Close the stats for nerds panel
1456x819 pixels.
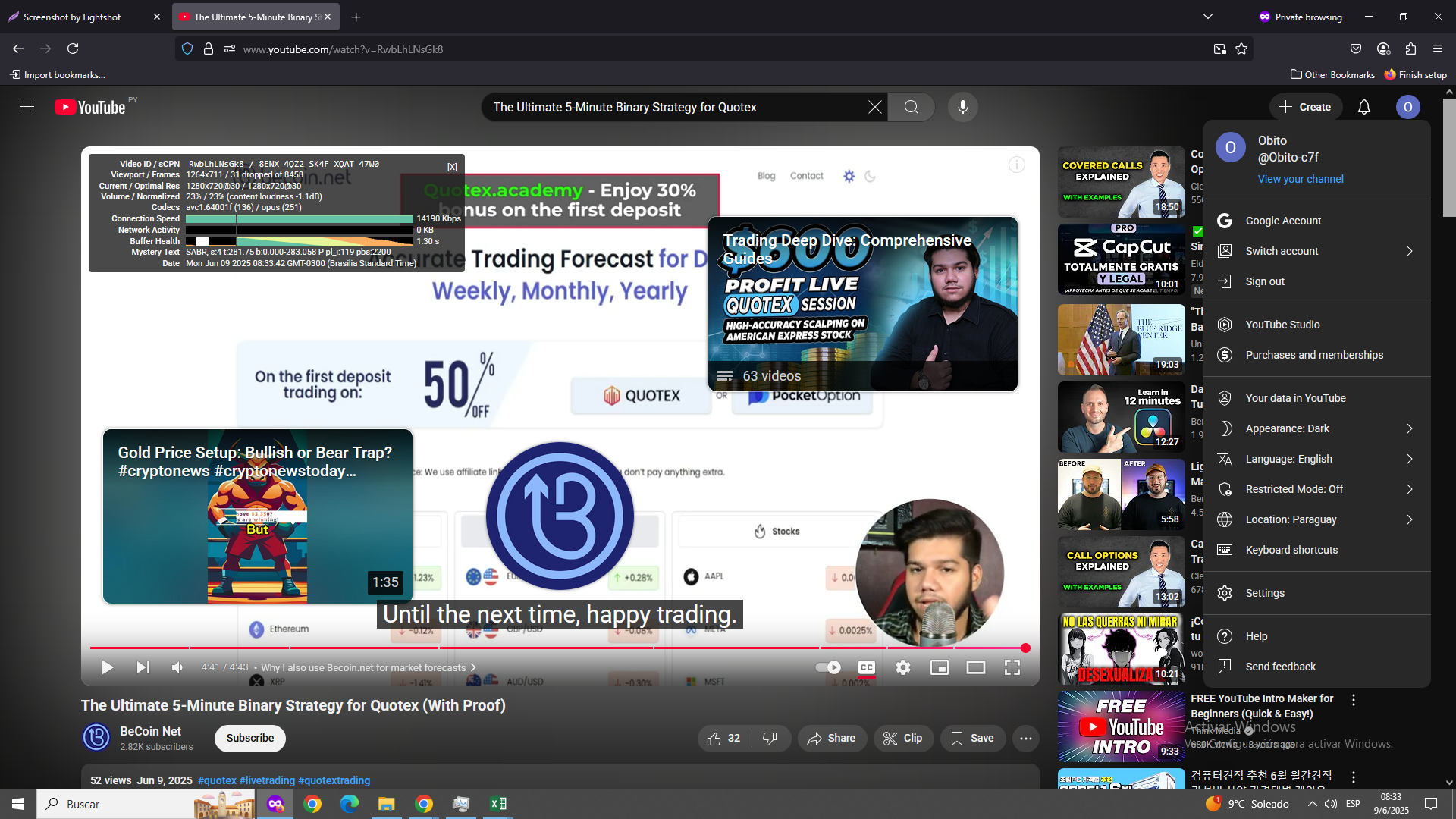(x=452, y=167)
